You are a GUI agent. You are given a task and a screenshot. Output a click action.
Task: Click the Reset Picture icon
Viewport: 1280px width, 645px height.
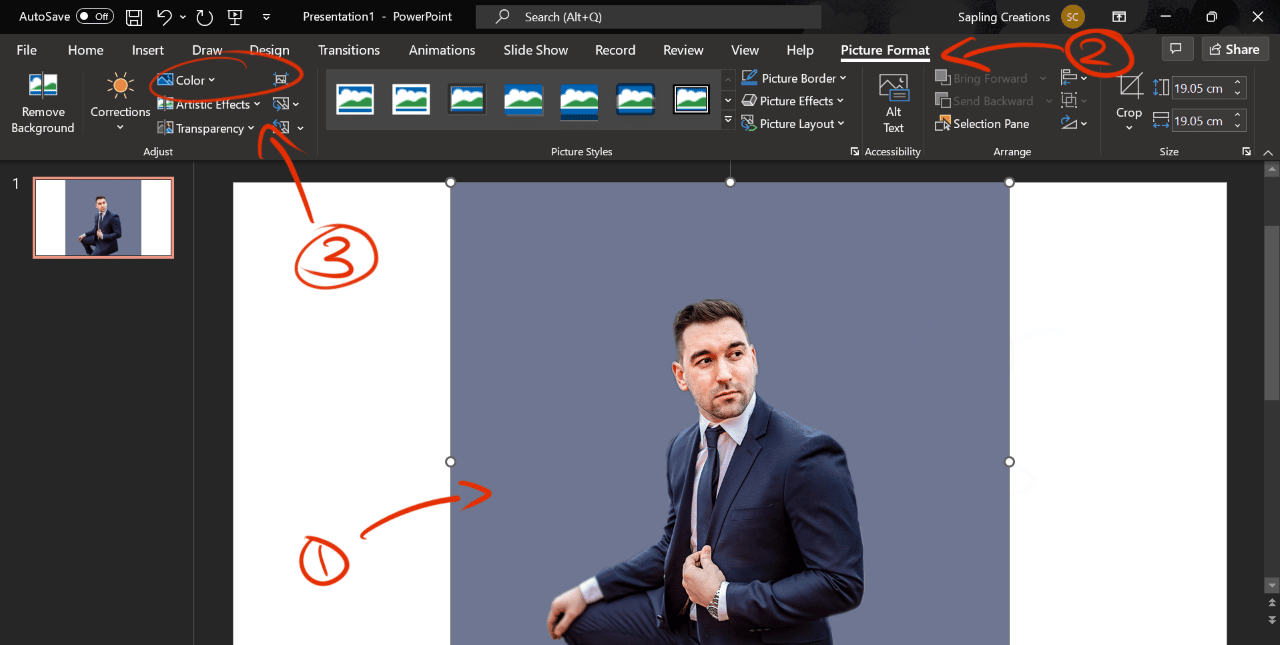pos(281,127)
